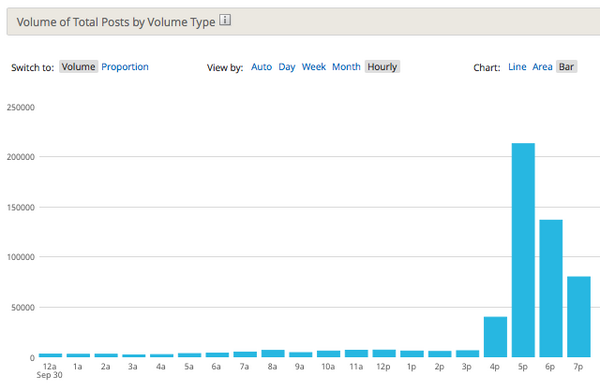Click the 7a x-axis label
This screenshot has width=600, height=390.
244,367
